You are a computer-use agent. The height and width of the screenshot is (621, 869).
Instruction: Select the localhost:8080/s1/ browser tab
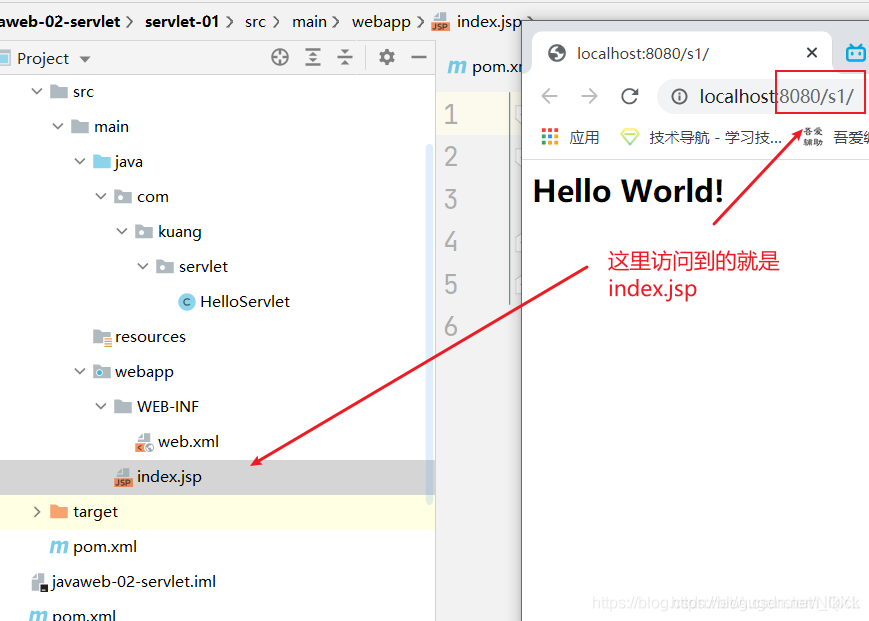[x=642, y=54]
